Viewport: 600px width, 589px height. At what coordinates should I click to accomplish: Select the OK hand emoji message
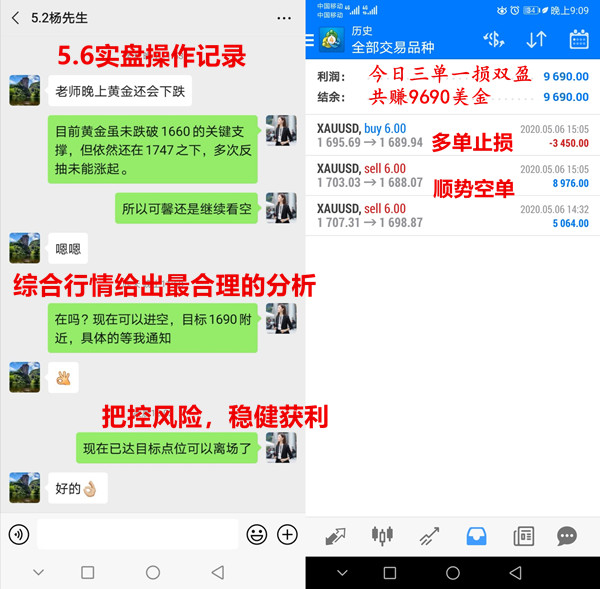pyautogui.click(x=64, y=377)
